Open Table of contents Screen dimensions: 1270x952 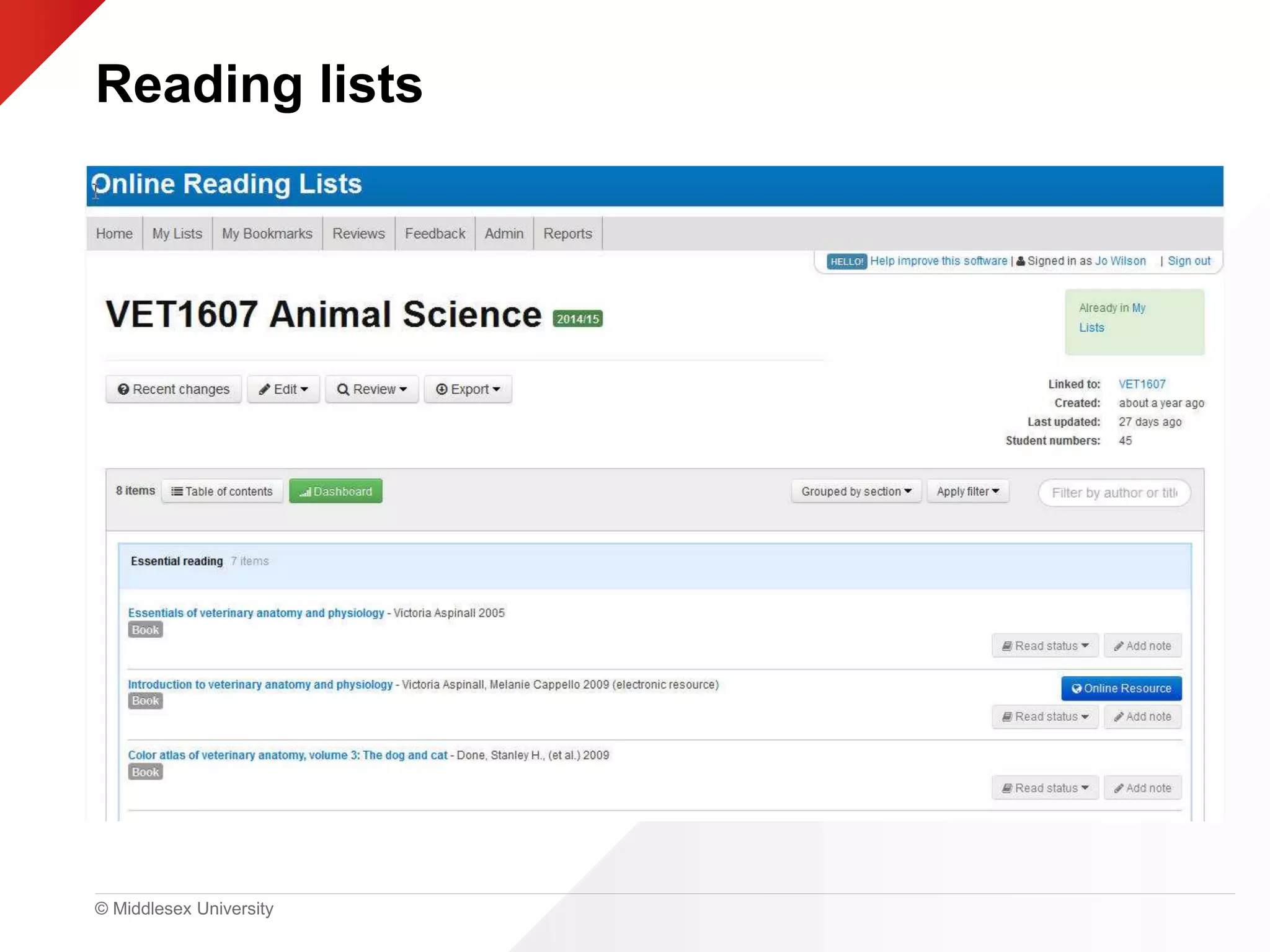[x=222, y=491]
